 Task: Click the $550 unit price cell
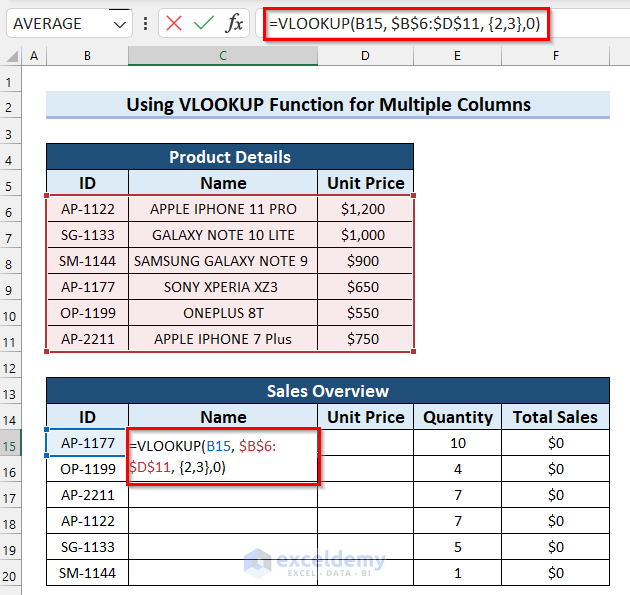click(365, 313)
